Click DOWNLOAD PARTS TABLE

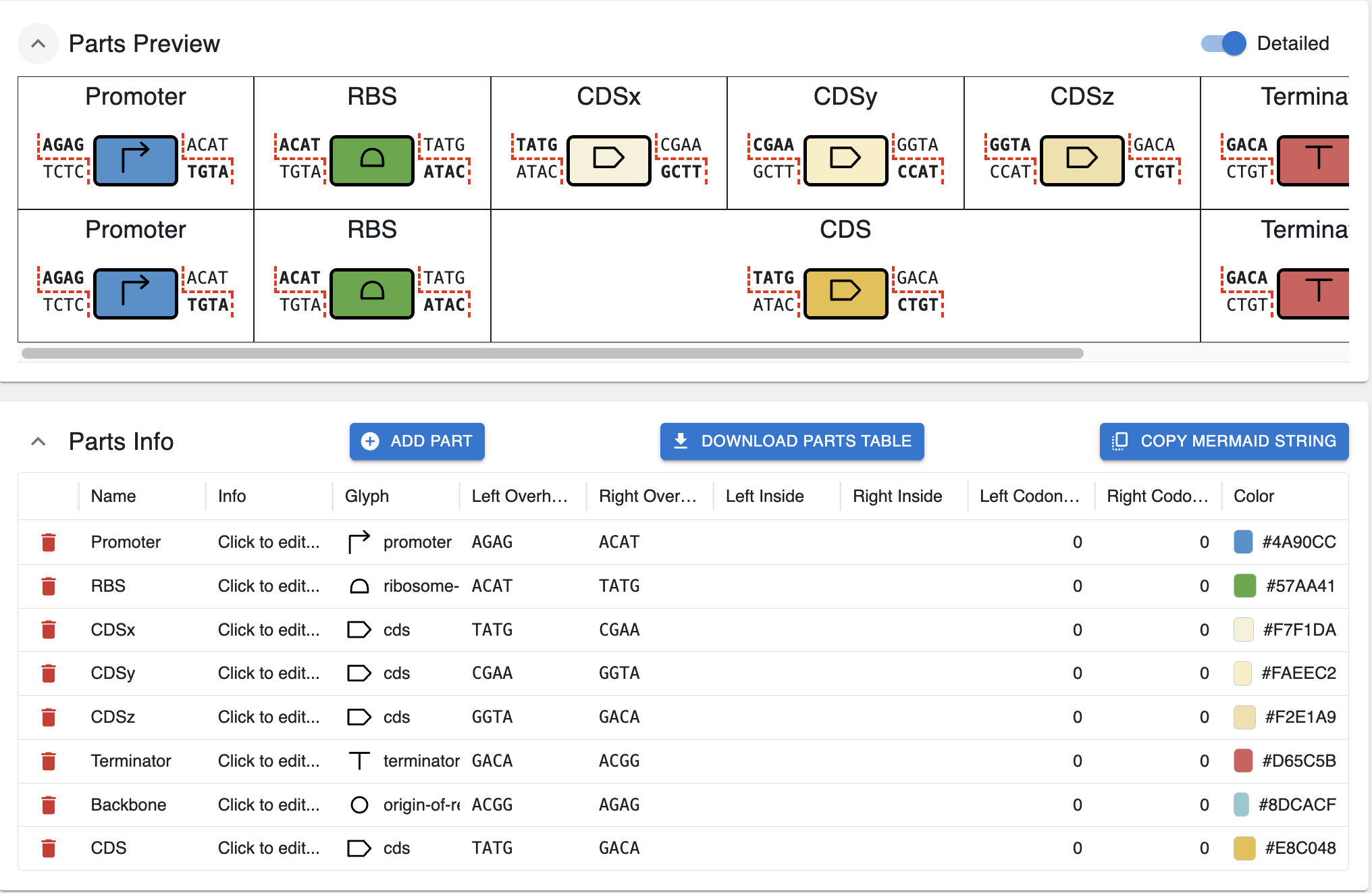[791, 441]
